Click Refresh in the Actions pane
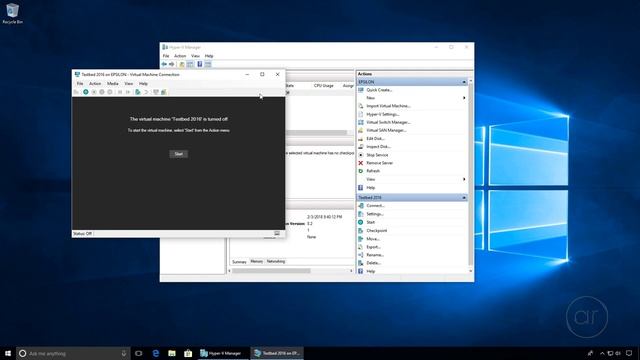This screenshot has width=640, height=360. [373, 171]
